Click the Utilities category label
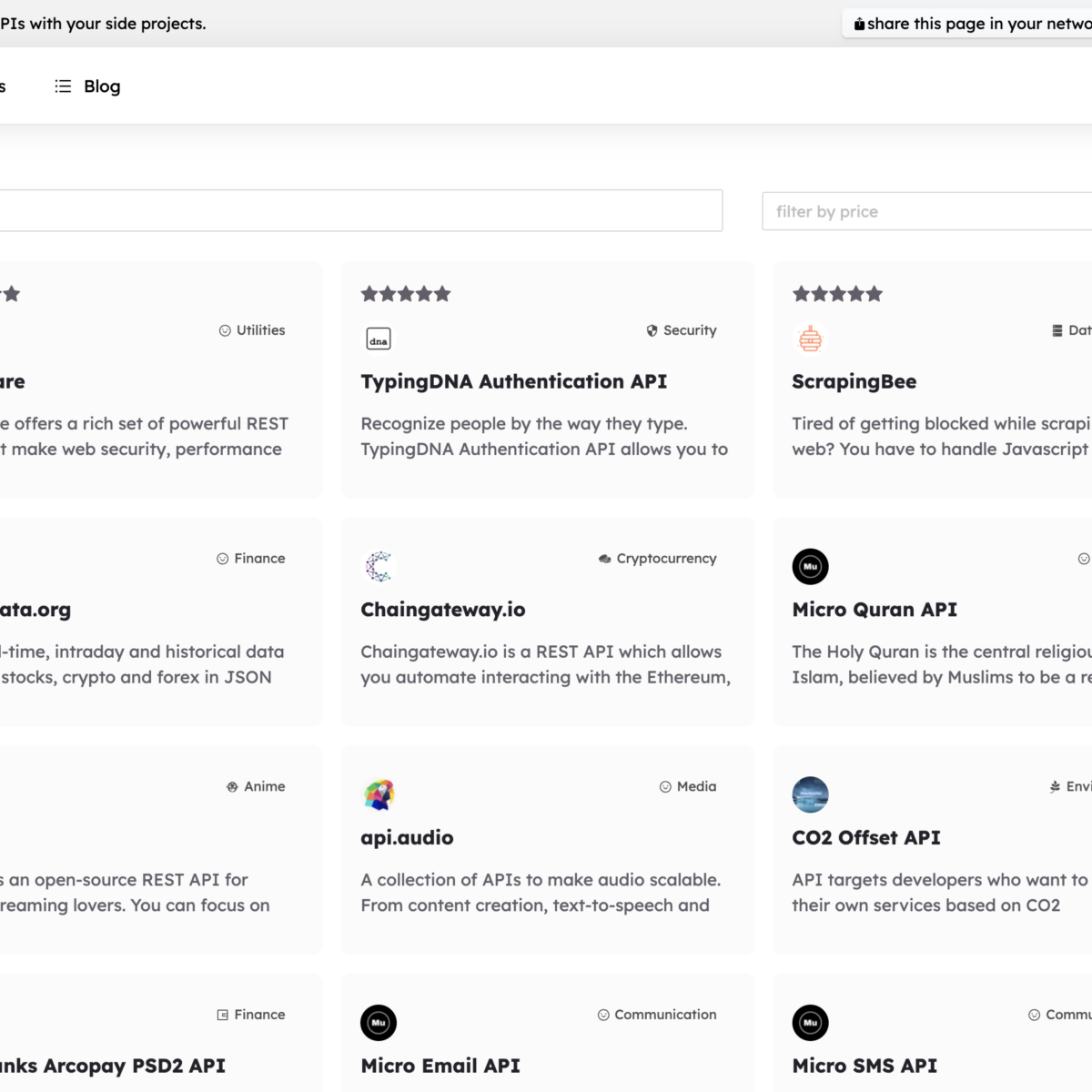Screen dimensions: 1092x1092 point(252,330)
